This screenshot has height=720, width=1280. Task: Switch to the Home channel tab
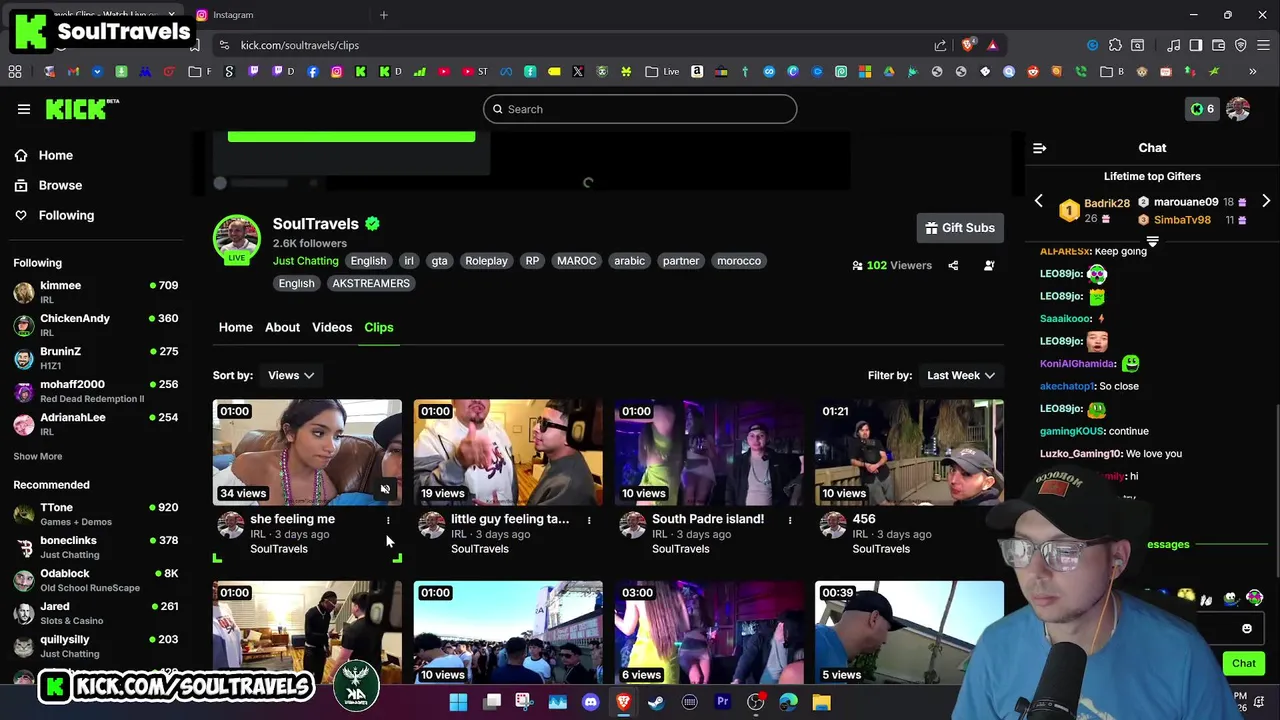point(236,327)
